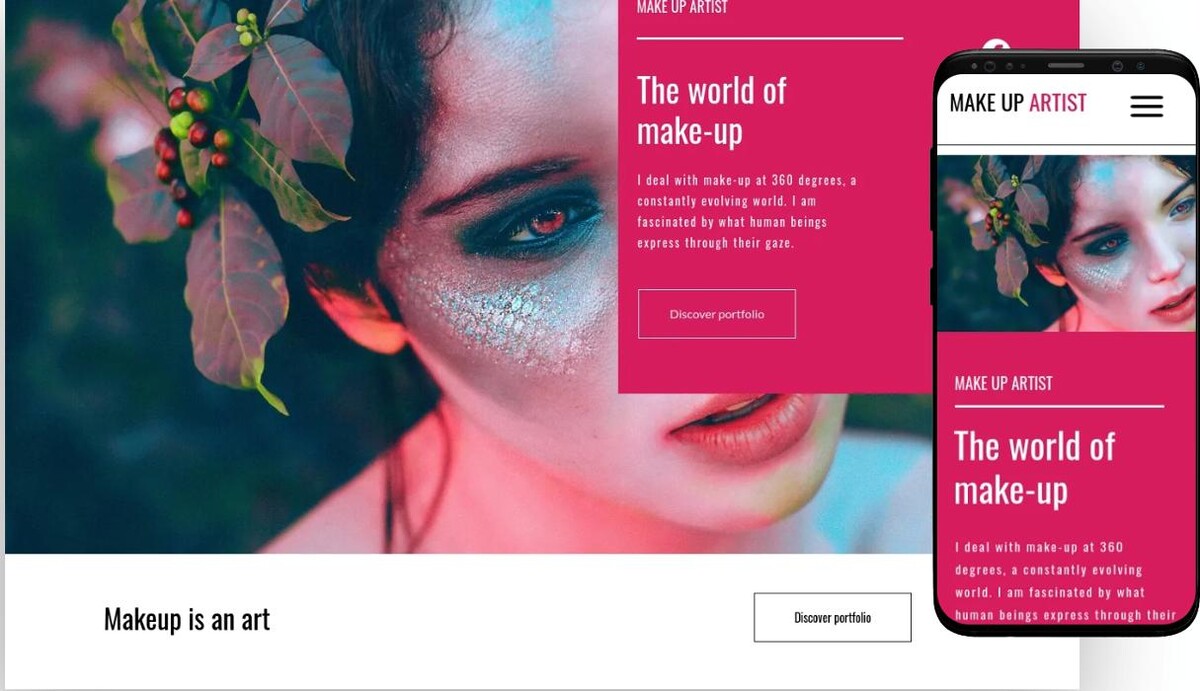Click the phone's lower left side button
Viewport: 1200px width, 691px height.
933,286
